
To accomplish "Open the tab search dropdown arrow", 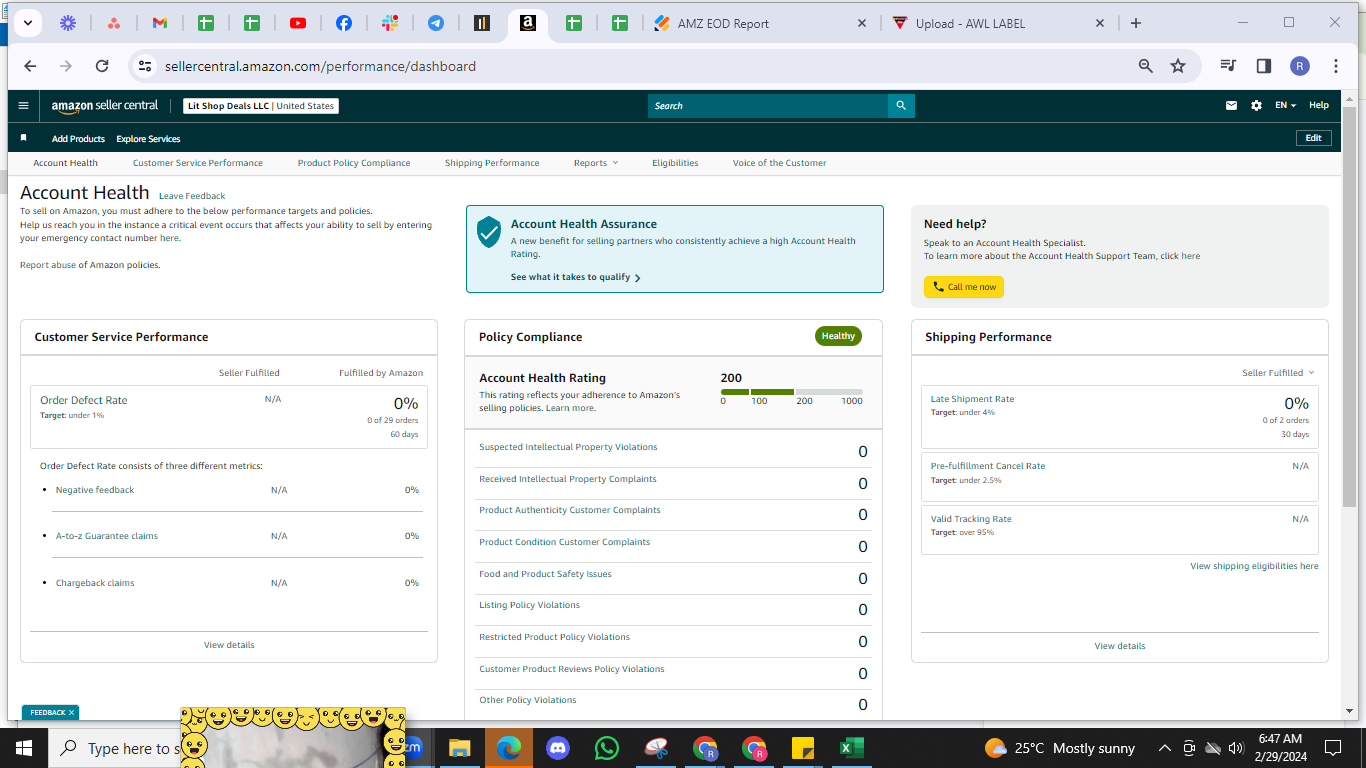I will click(x=27, y=23).
